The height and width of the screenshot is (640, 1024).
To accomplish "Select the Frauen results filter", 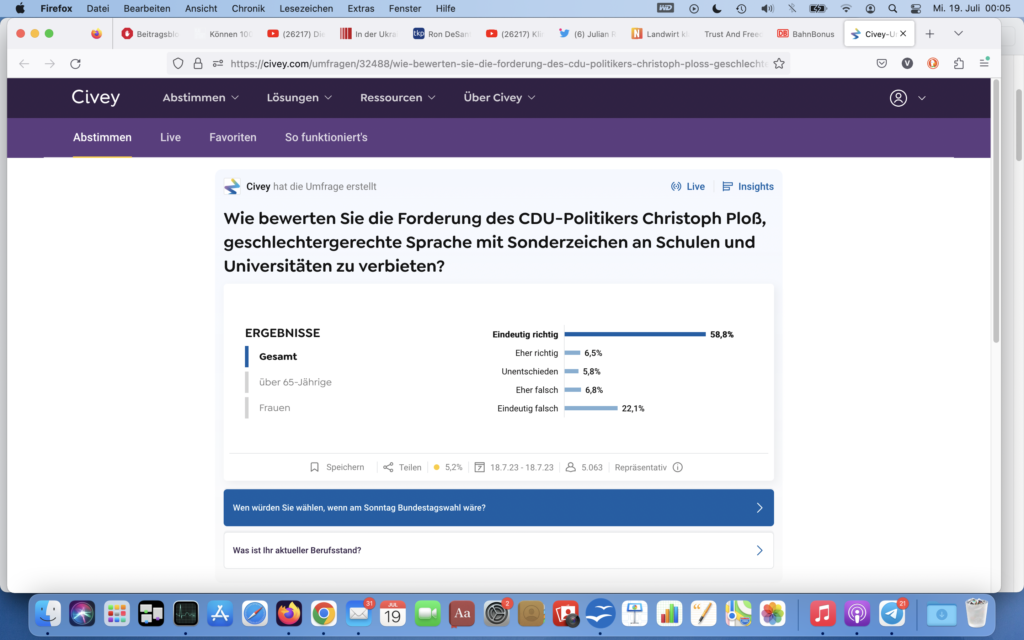I will pos(275,408).
